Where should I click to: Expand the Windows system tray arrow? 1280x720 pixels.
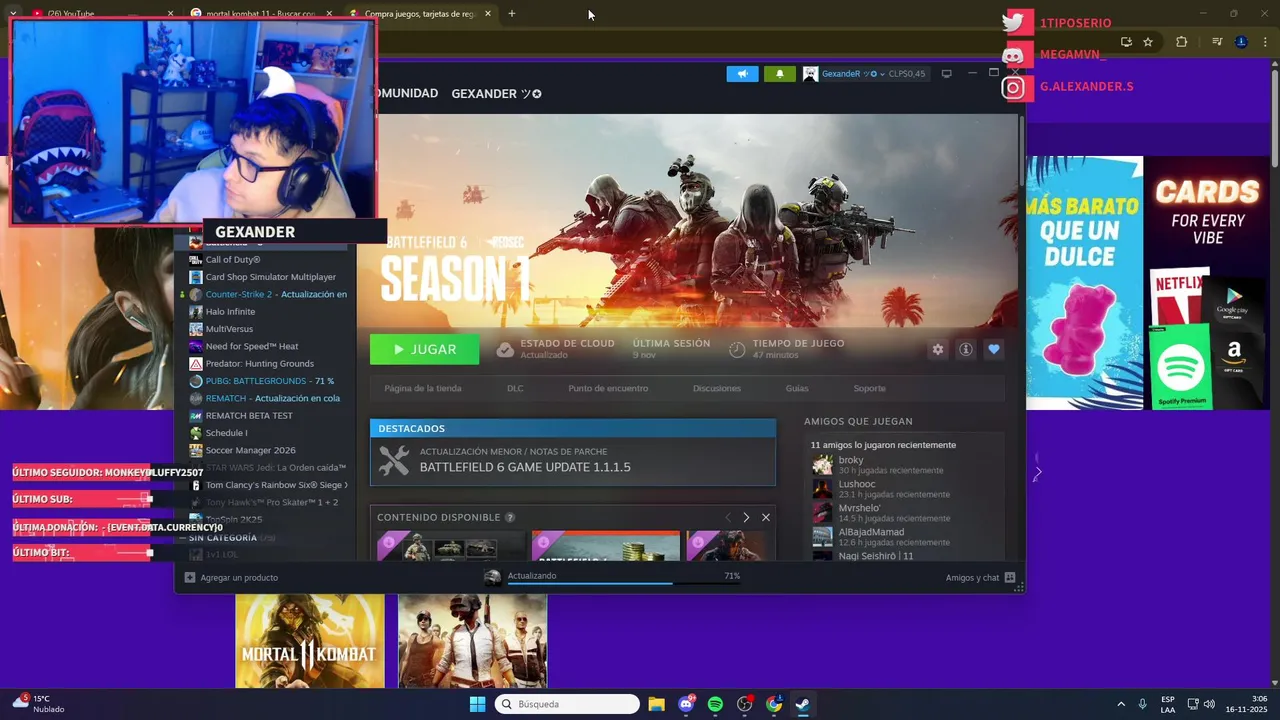coord(1120,704)
